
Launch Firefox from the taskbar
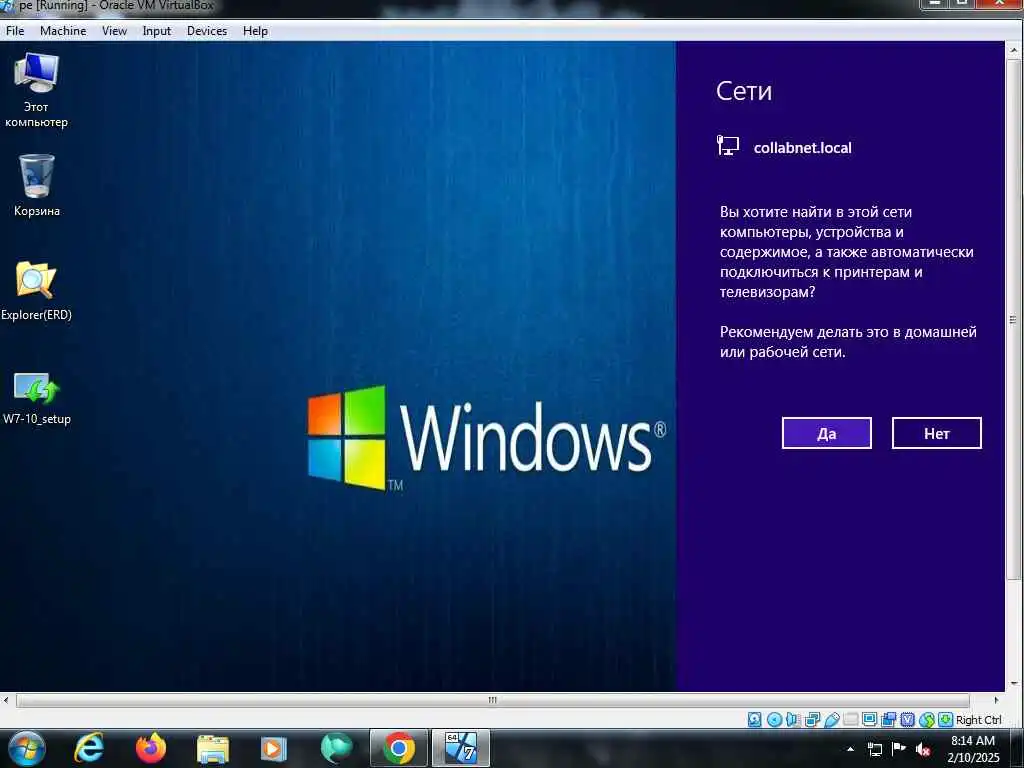pos(151,748)
